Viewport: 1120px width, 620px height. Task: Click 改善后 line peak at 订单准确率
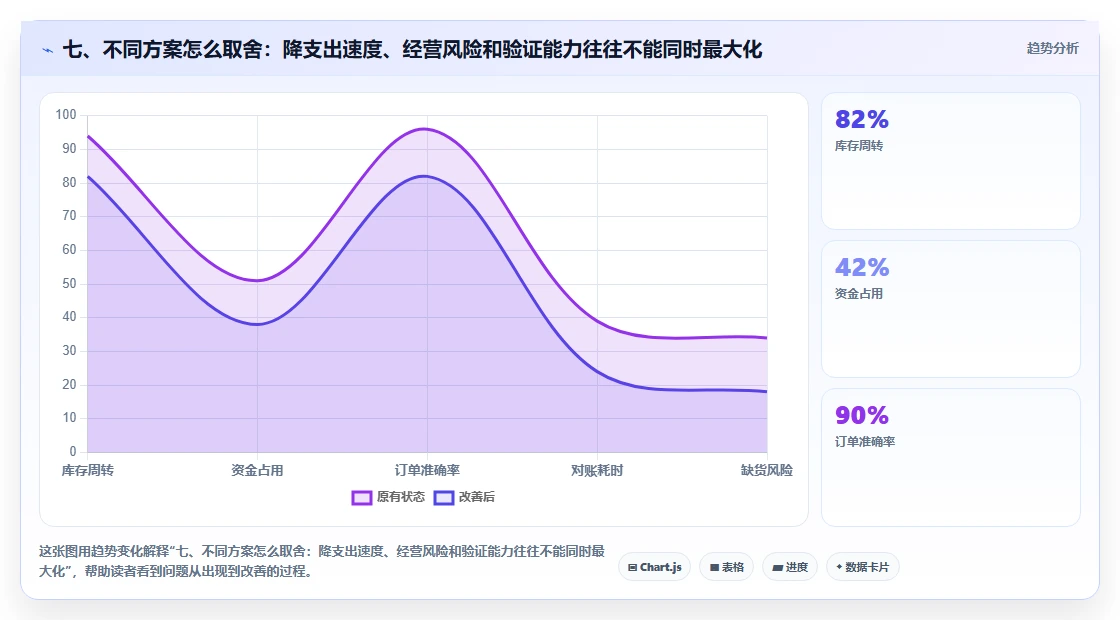(x=426, y=176)
